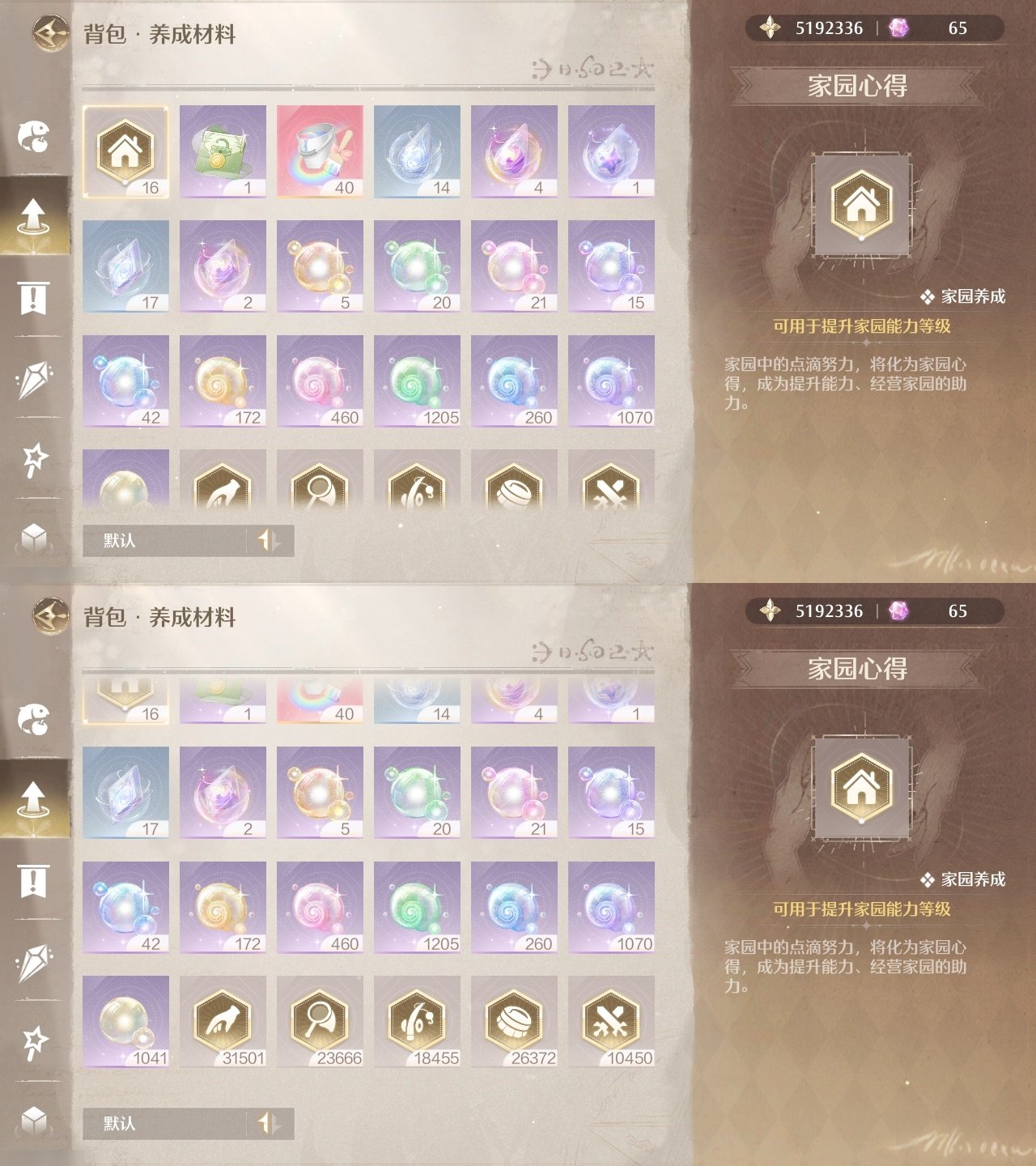Image resolution: width=1036 pixels, height=1166 pixels.
Task: Select the animal grooming insight item with count 31501
Action: pyautogui.click(x=223, y=1022)
